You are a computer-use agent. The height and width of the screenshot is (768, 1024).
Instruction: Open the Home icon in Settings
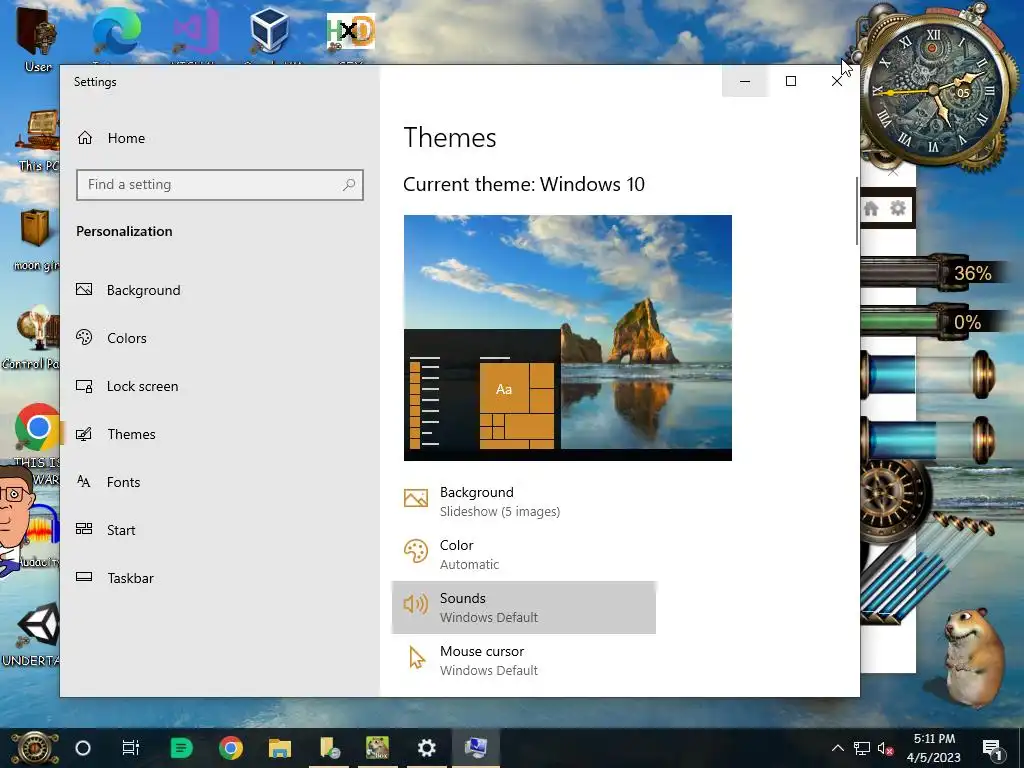pyautogui.click(x=85, y=138)
